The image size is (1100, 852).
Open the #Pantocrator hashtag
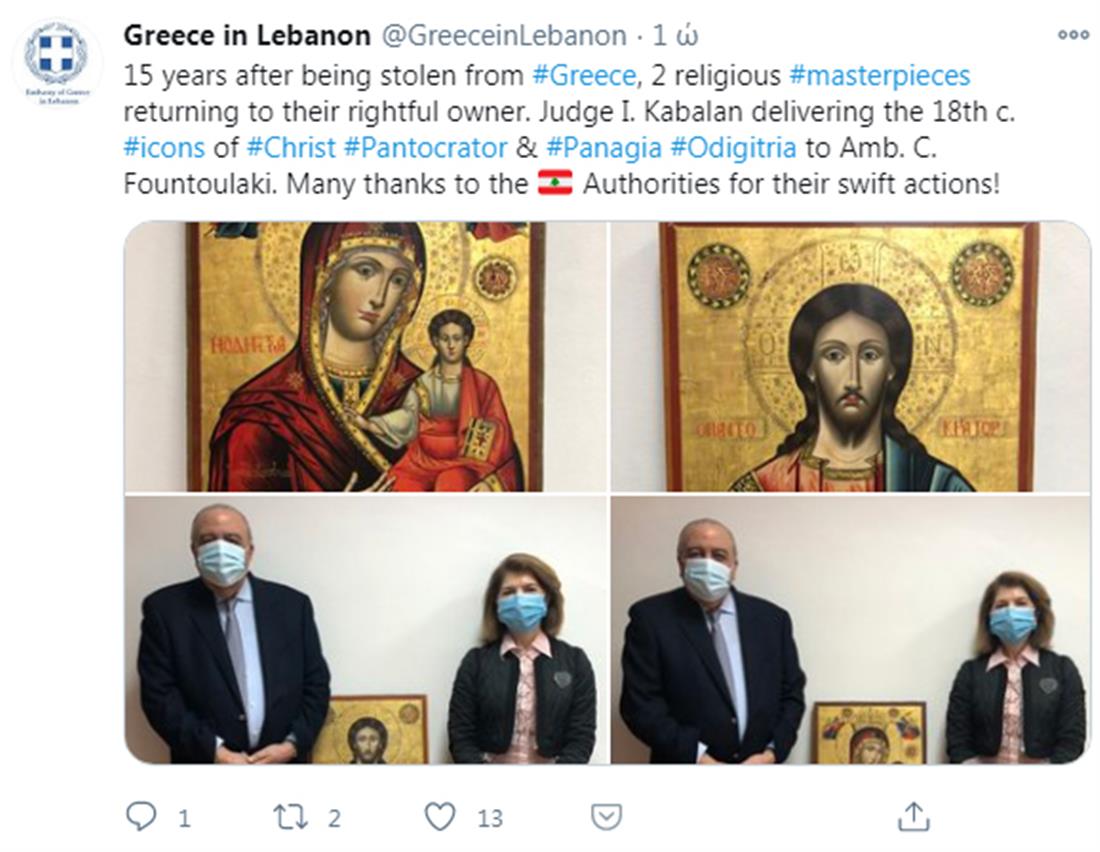coord(425,147)
